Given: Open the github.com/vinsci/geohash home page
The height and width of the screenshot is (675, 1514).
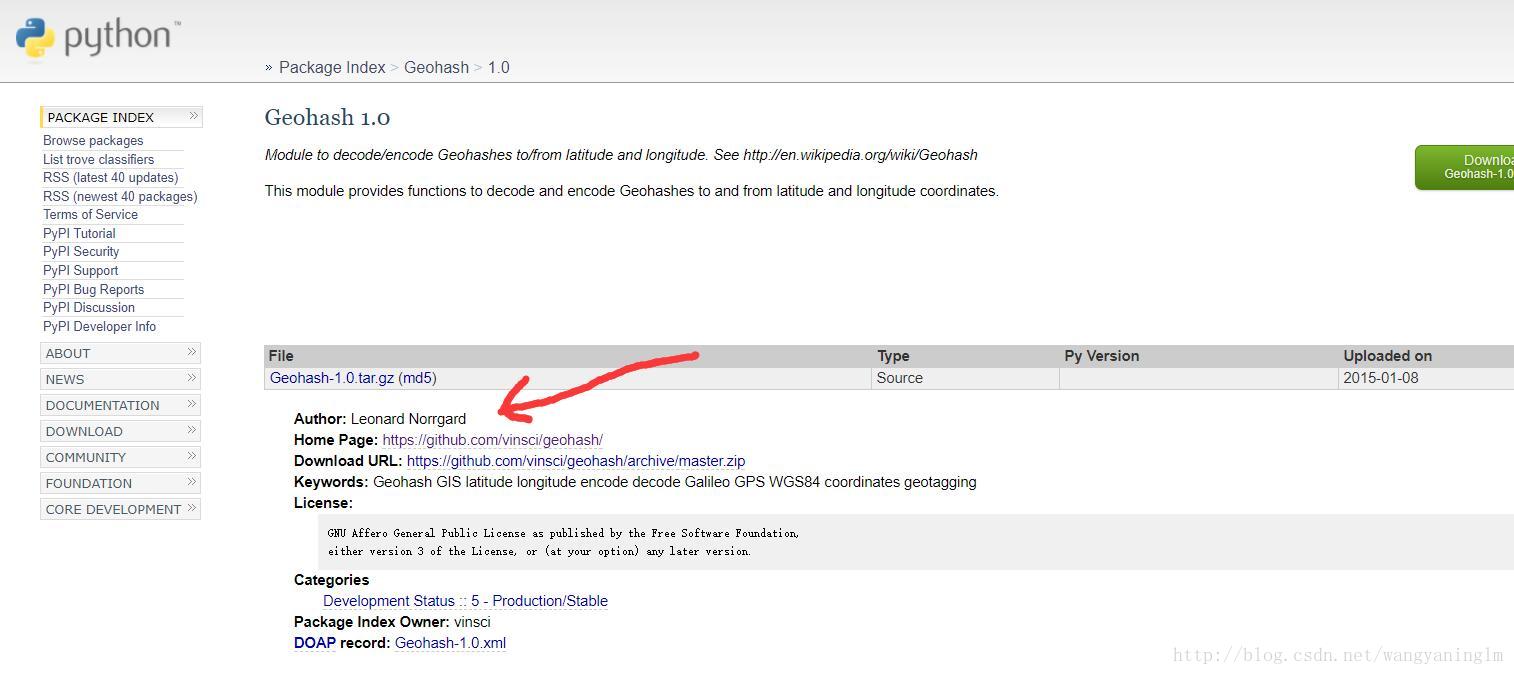Looking at the screenshot, I should 492,440.
